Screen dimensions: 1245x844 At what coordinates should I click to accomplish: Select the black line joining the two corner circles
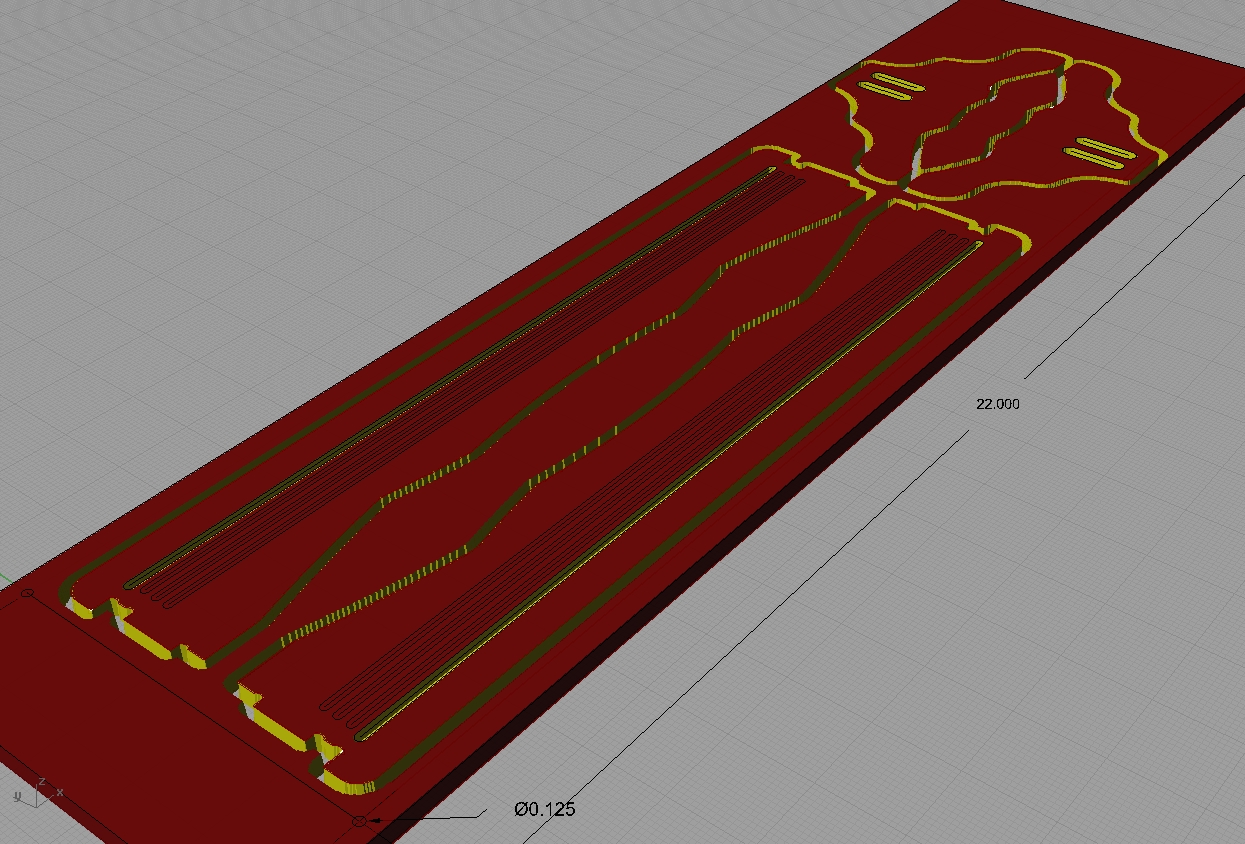coord(190,705)
